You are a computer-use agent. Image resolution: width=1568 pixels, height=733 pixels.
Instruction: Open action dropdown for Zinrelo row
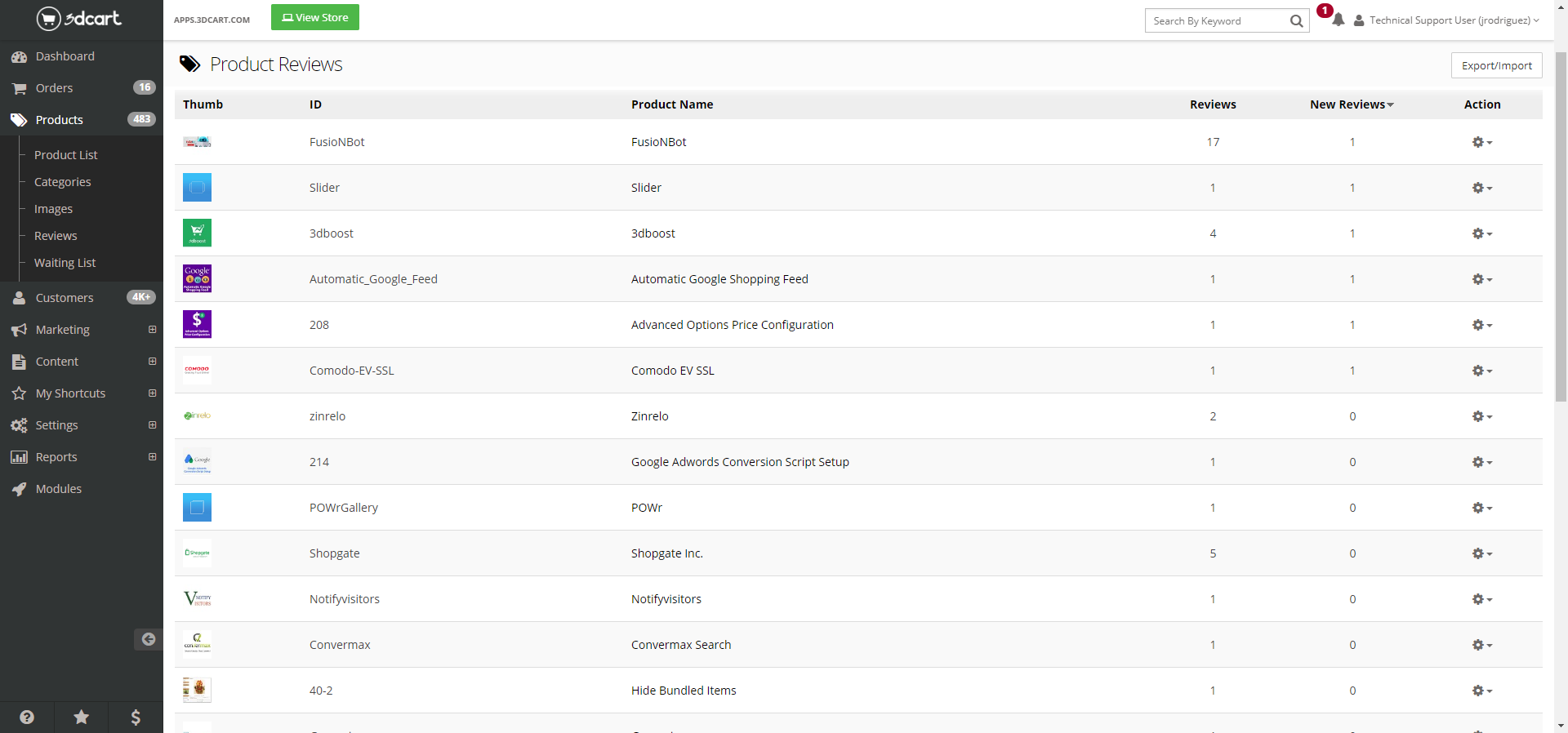point(1481,416)
